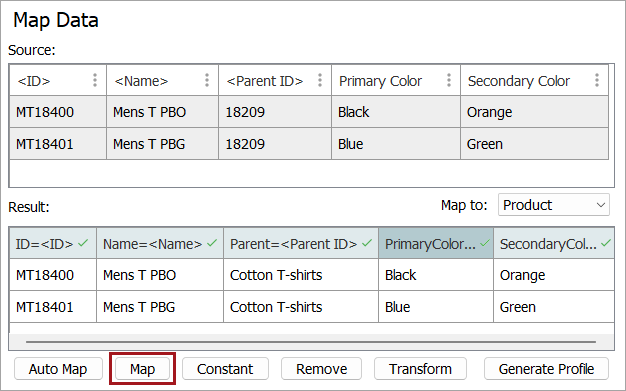Open the <Name> column options menu
This screenshot has height=391, width=626.
coord(207,80)
